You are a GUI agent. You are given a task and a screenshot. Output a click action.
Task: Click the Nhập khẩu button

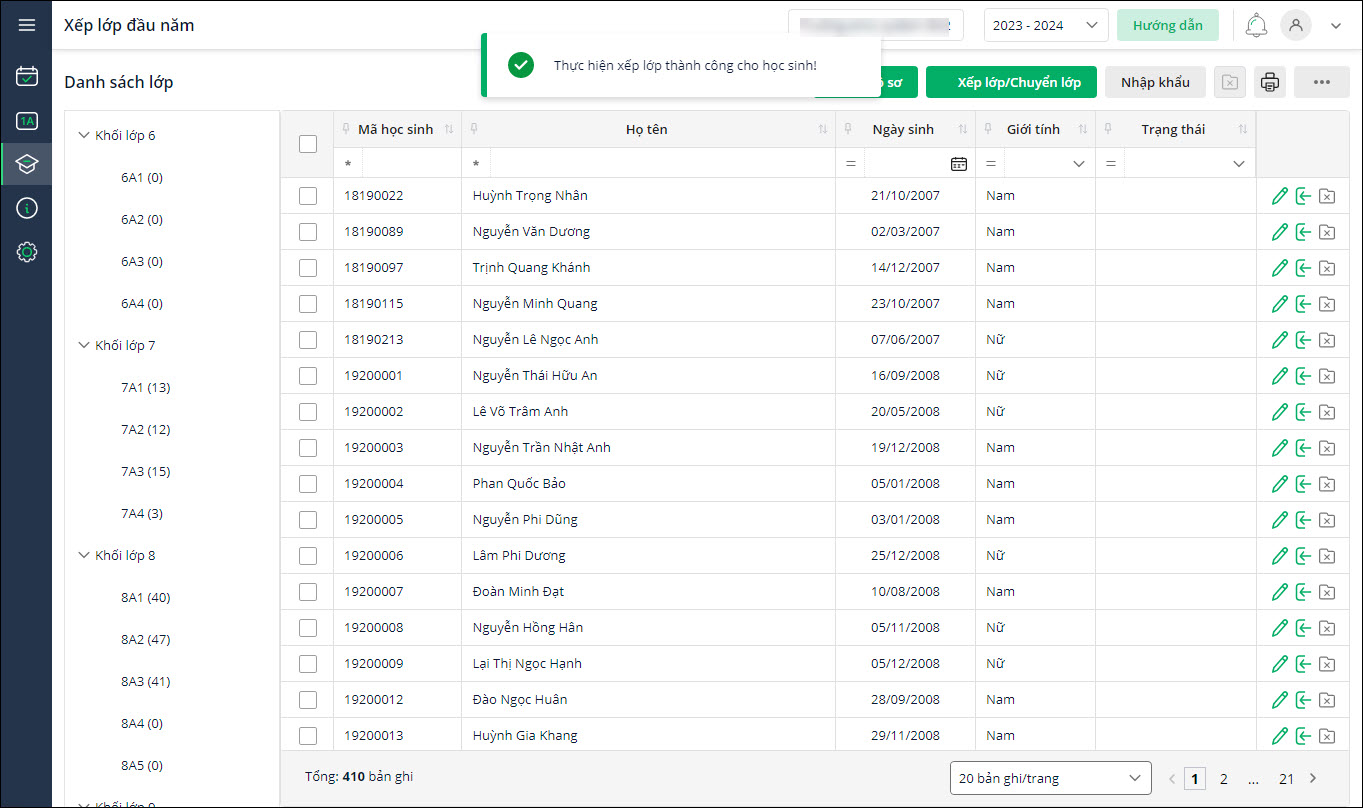[x=1155, y=82]
